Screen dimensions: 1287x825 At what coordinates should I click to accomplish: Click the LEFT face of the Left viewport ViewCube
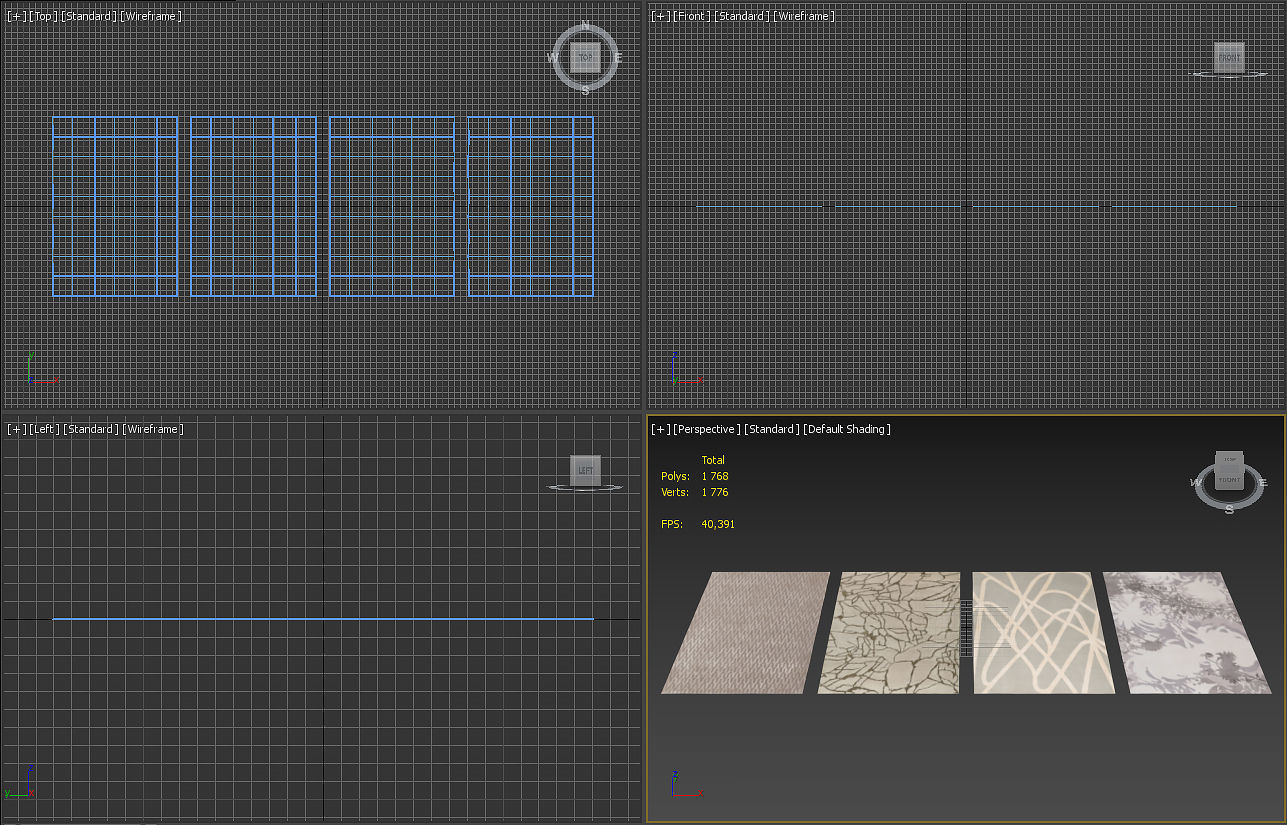pyautogui.click(x=585, y=470)
